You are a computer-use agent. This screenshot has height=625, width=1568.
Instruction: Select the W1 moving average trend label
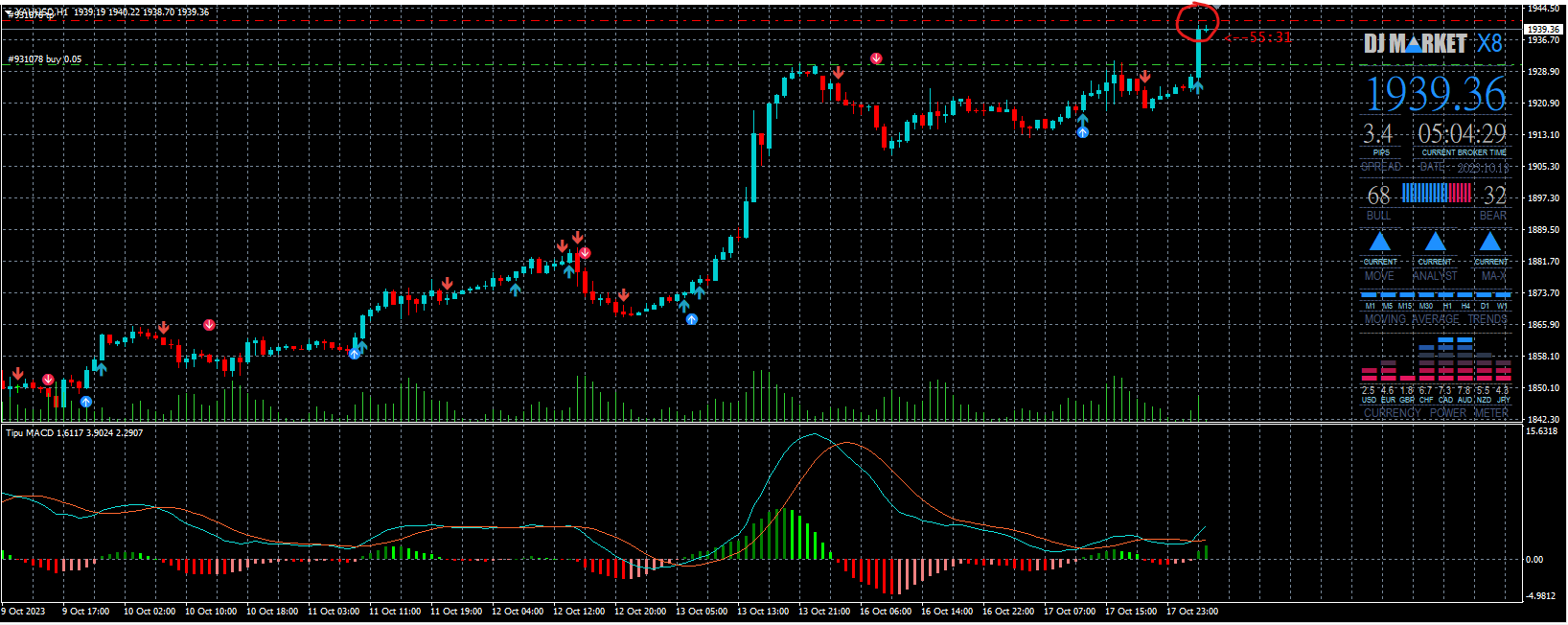pos(1502,306)
